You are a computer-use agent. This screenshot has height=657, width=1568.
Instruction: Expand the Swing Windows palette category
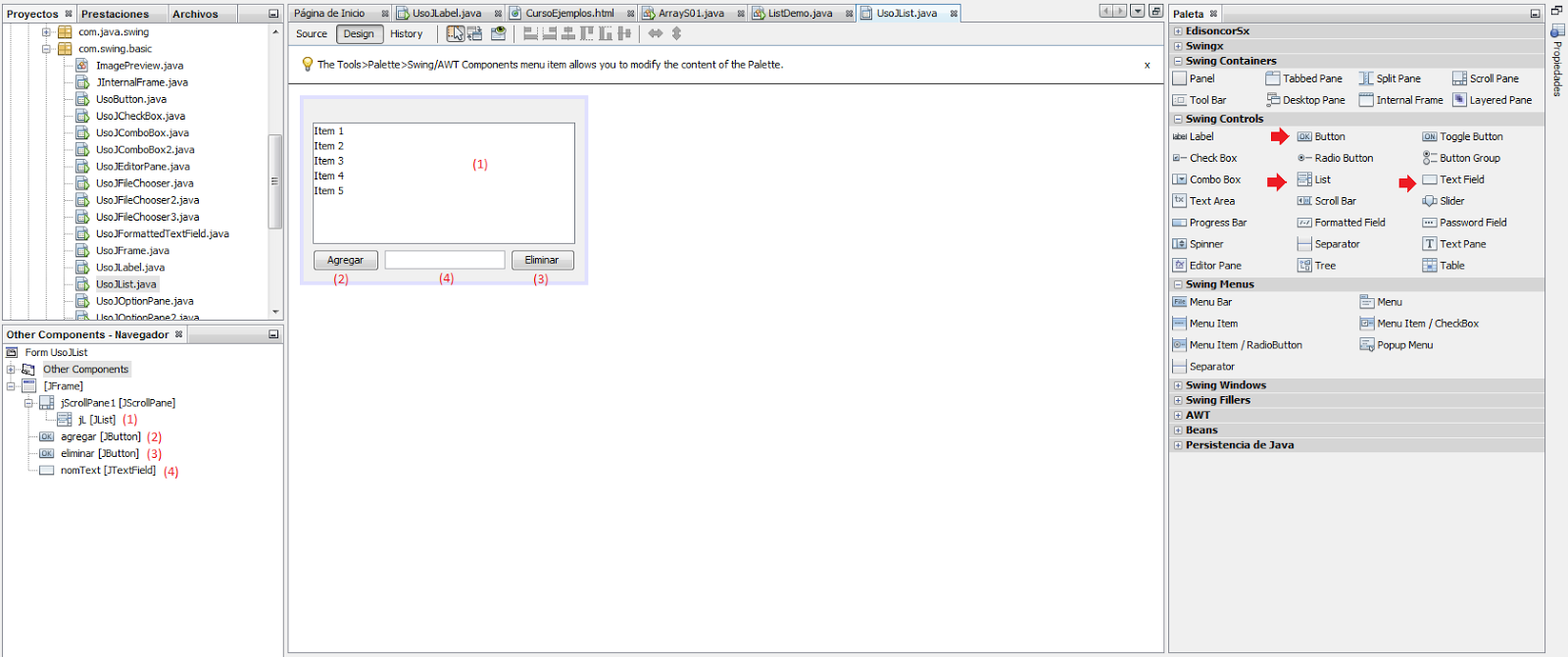pos(1178,385)
